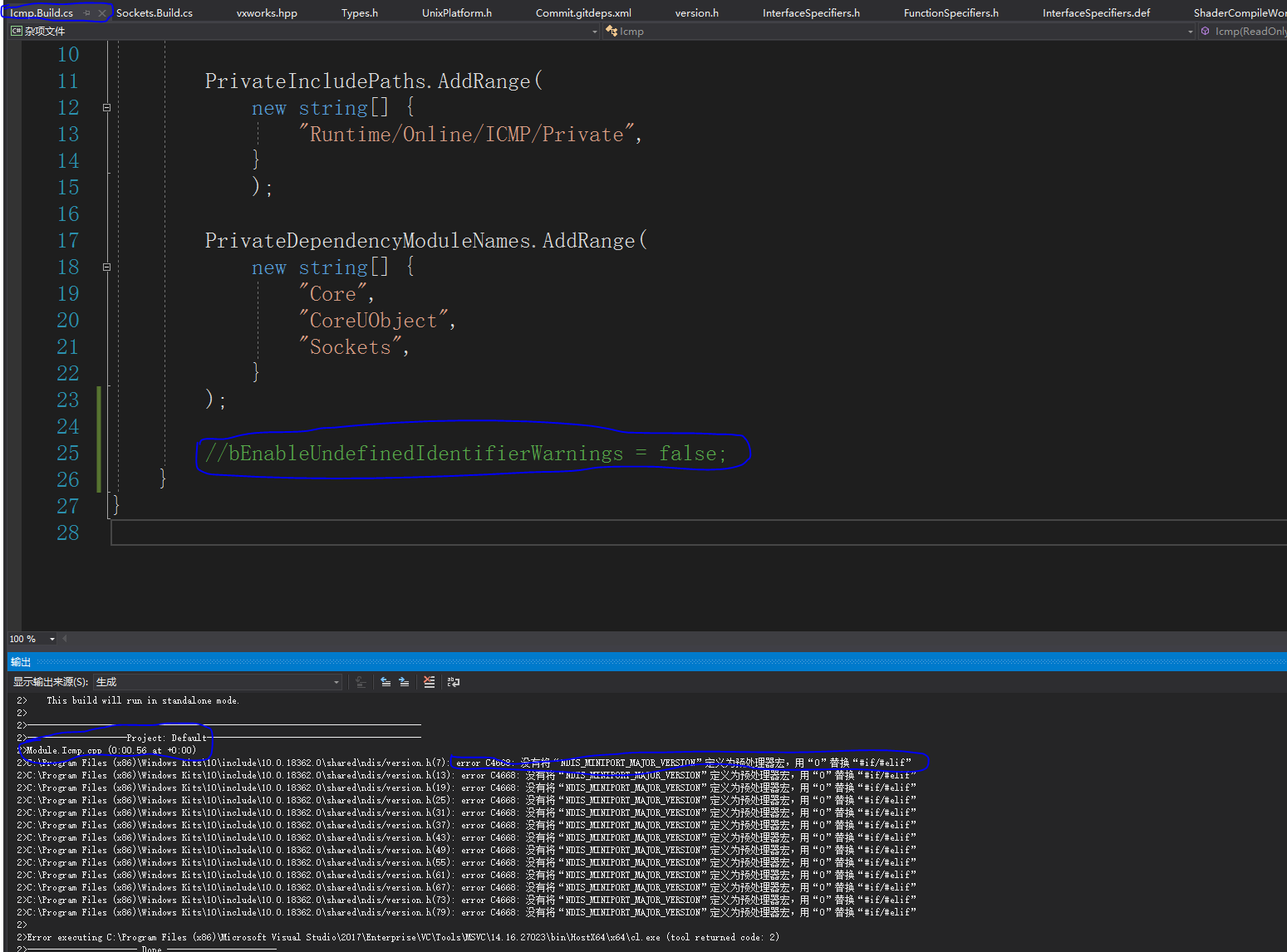Open the 杂项文件 project scope dropdown
1287x952 pixels.
point(304,32)
